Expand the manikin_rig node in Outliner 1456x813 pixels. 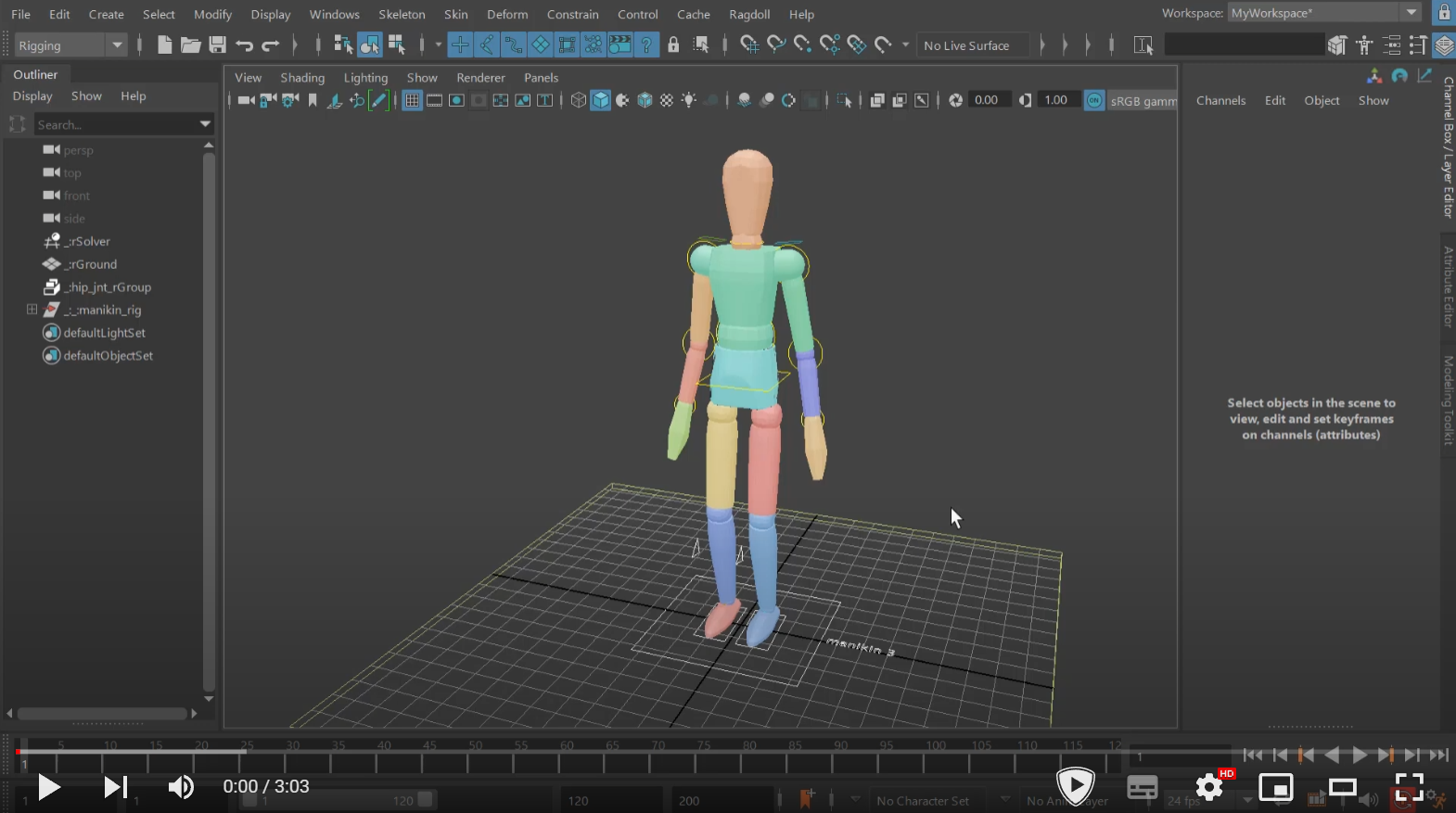click(32, 310)
